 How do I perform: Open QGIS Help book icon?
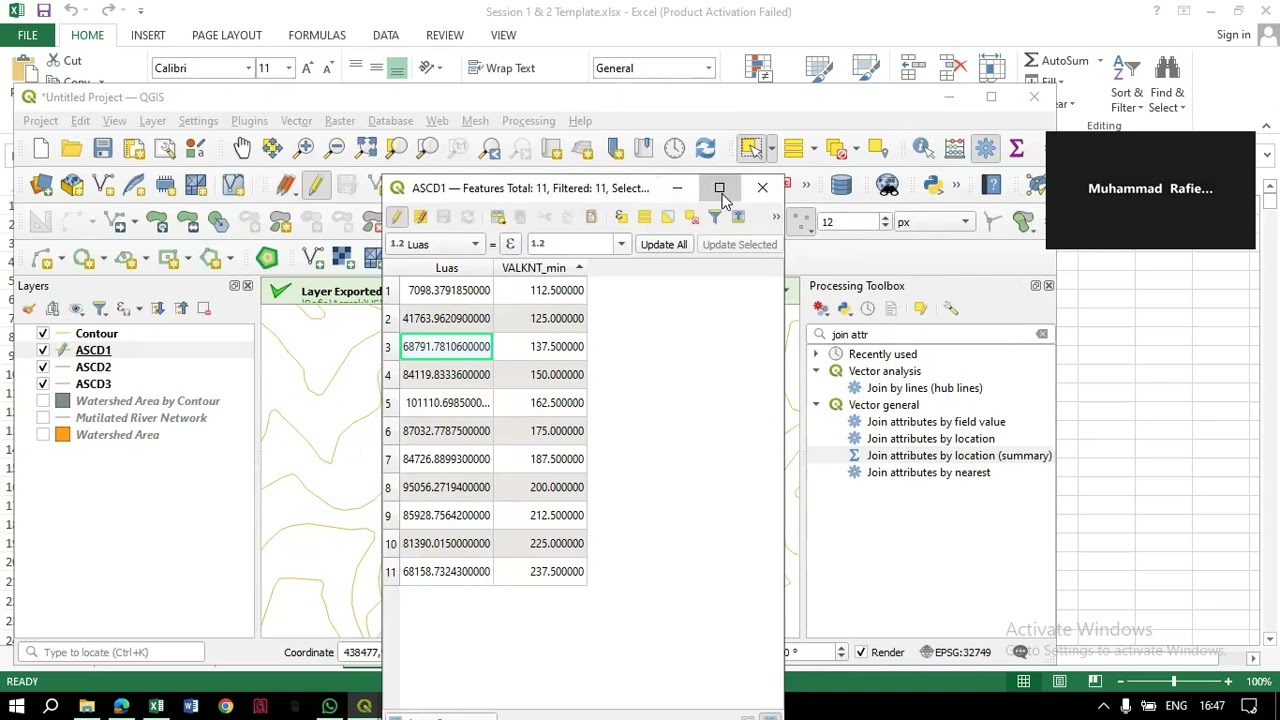991,185
